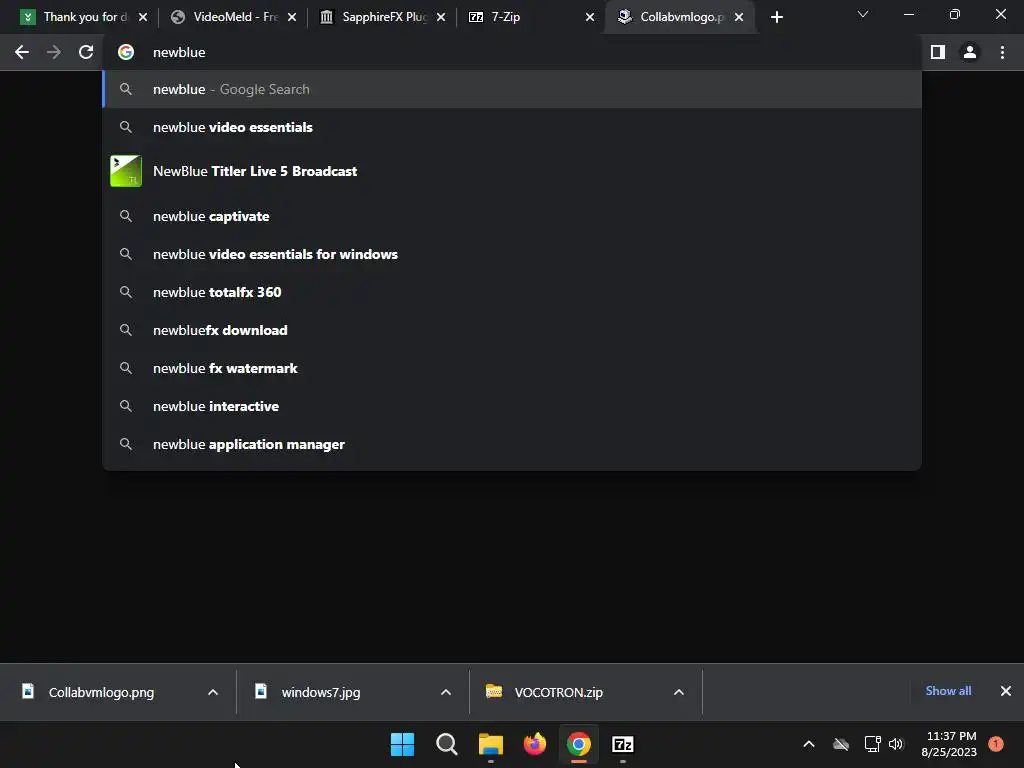This screenshot has width=1024, height=768.
Task: Expand options chevron for Collabvmlogo.png
Action: point(213,692)
